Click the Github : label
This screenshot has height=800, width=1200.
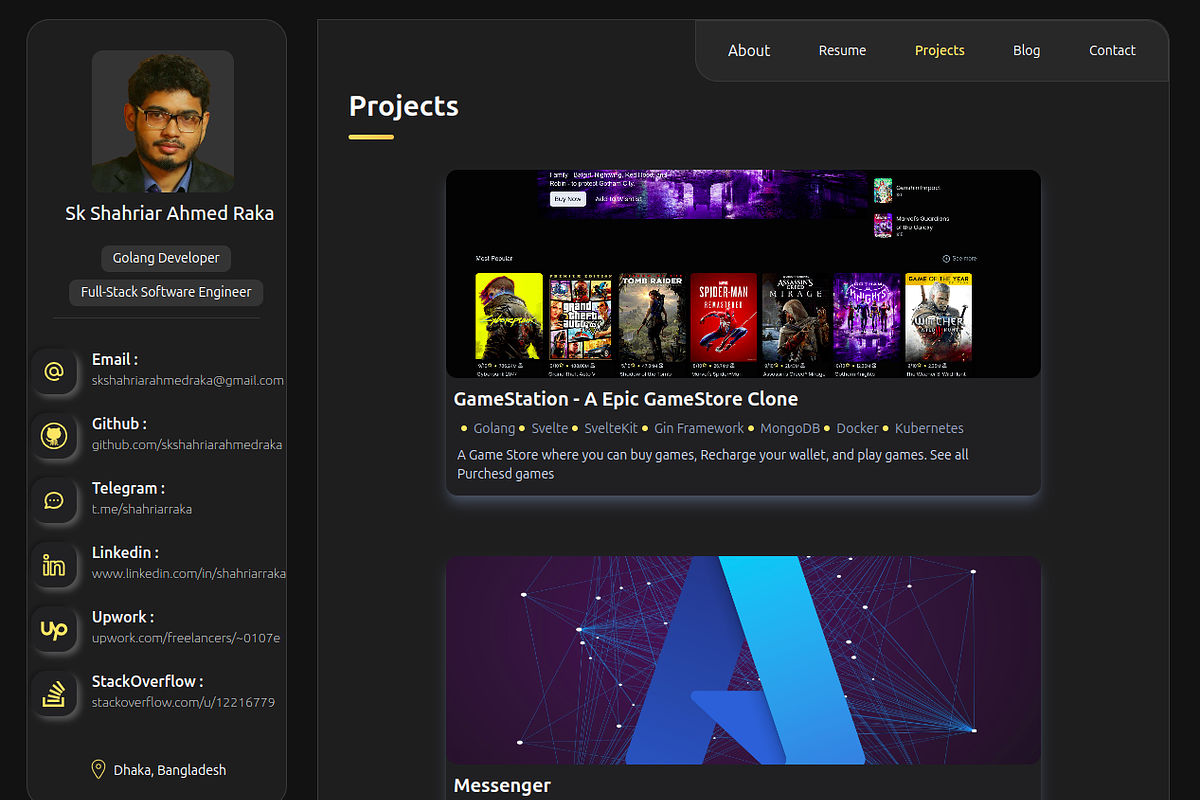[x=119, y=424]
